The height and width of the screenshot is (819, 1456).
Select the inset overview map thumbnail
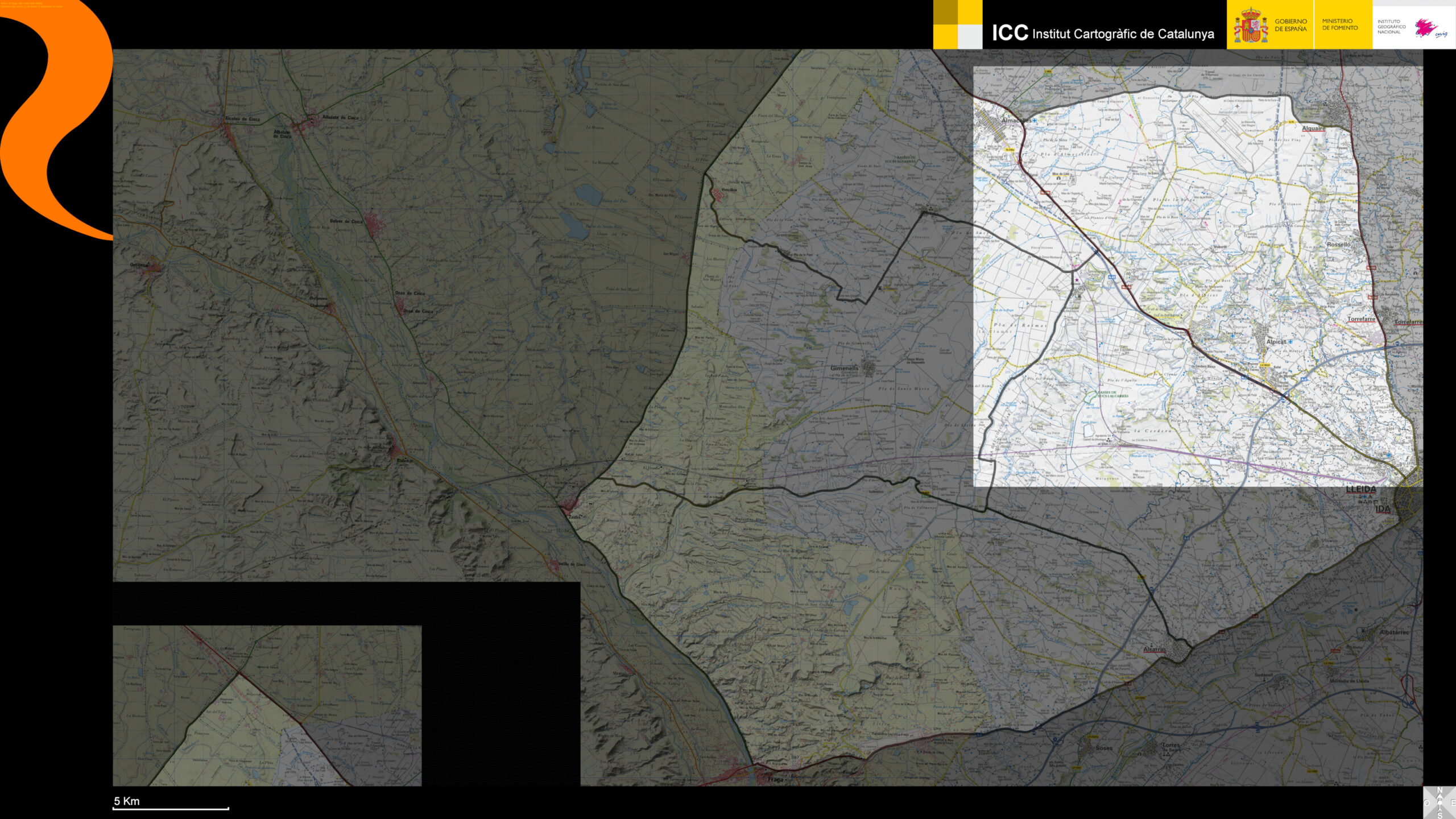pos(267,705)
